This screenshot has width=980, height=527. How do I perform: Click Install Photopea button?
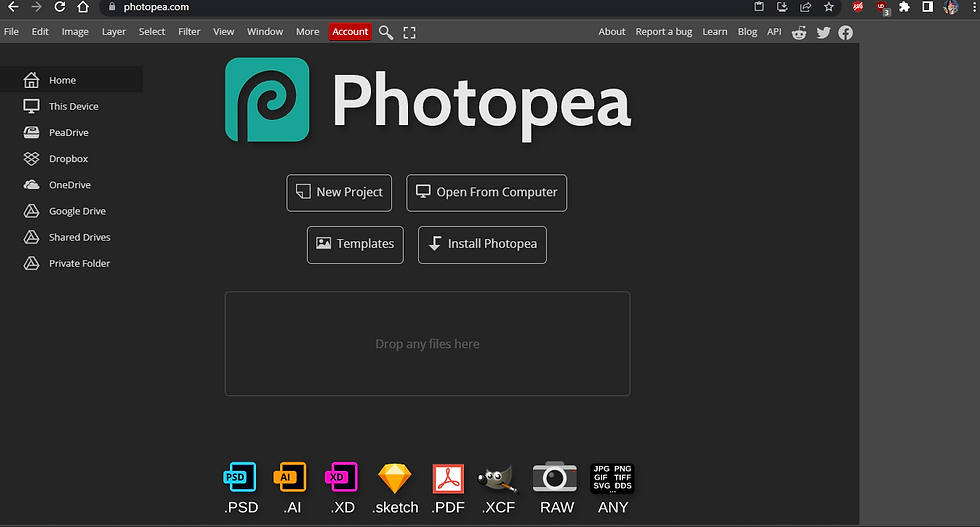(x=482, y=244)
